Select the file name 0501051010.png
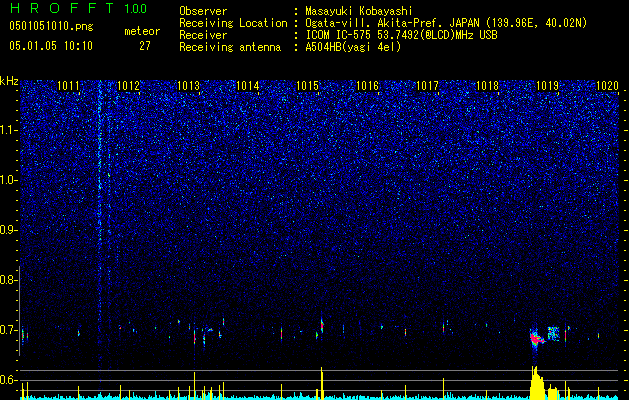The height and width of the screenshot is (400, 629). click(x=51, y=27)
